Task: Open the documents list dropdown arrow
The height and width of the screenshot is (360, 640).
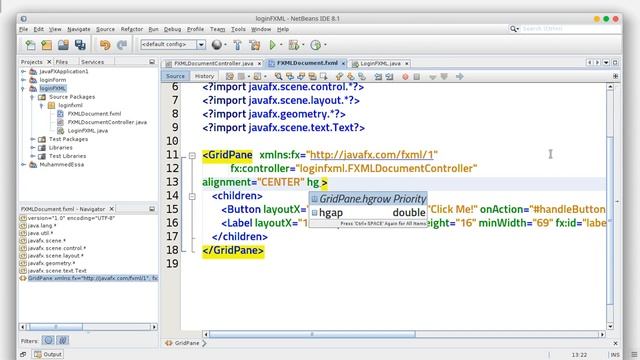Action: click(x=606, y=62)
